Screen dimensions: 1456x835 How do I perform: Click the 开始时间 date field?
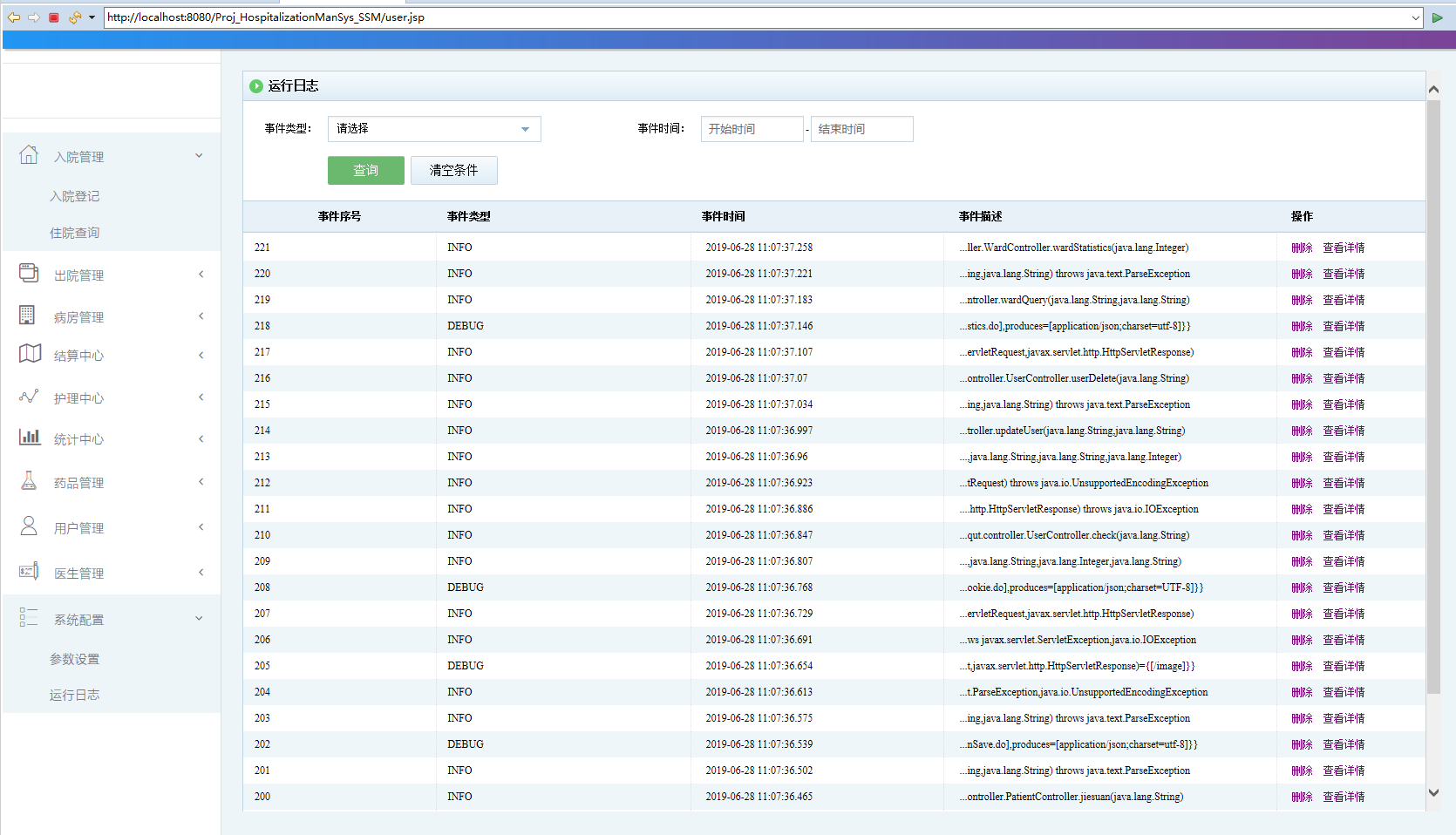[751, 129]
